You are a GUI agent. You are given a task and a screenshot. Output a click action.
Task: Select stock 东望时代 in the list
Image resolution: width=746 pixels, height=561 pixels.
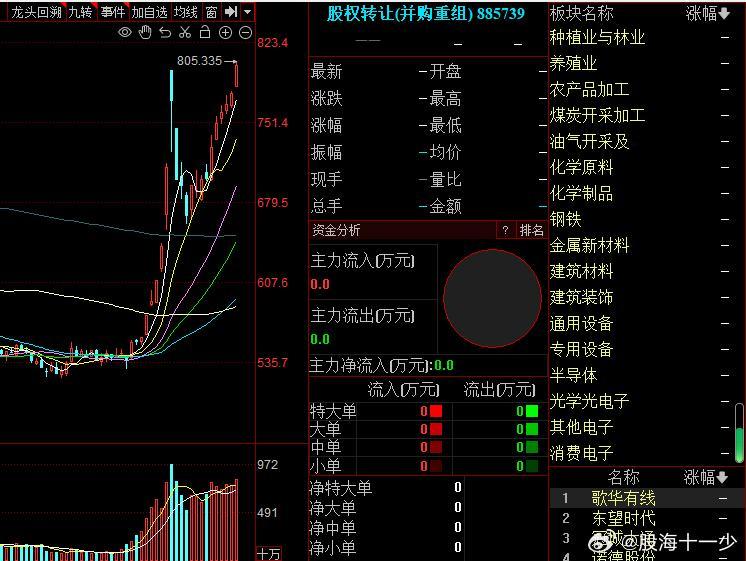(x=647, y=518)
